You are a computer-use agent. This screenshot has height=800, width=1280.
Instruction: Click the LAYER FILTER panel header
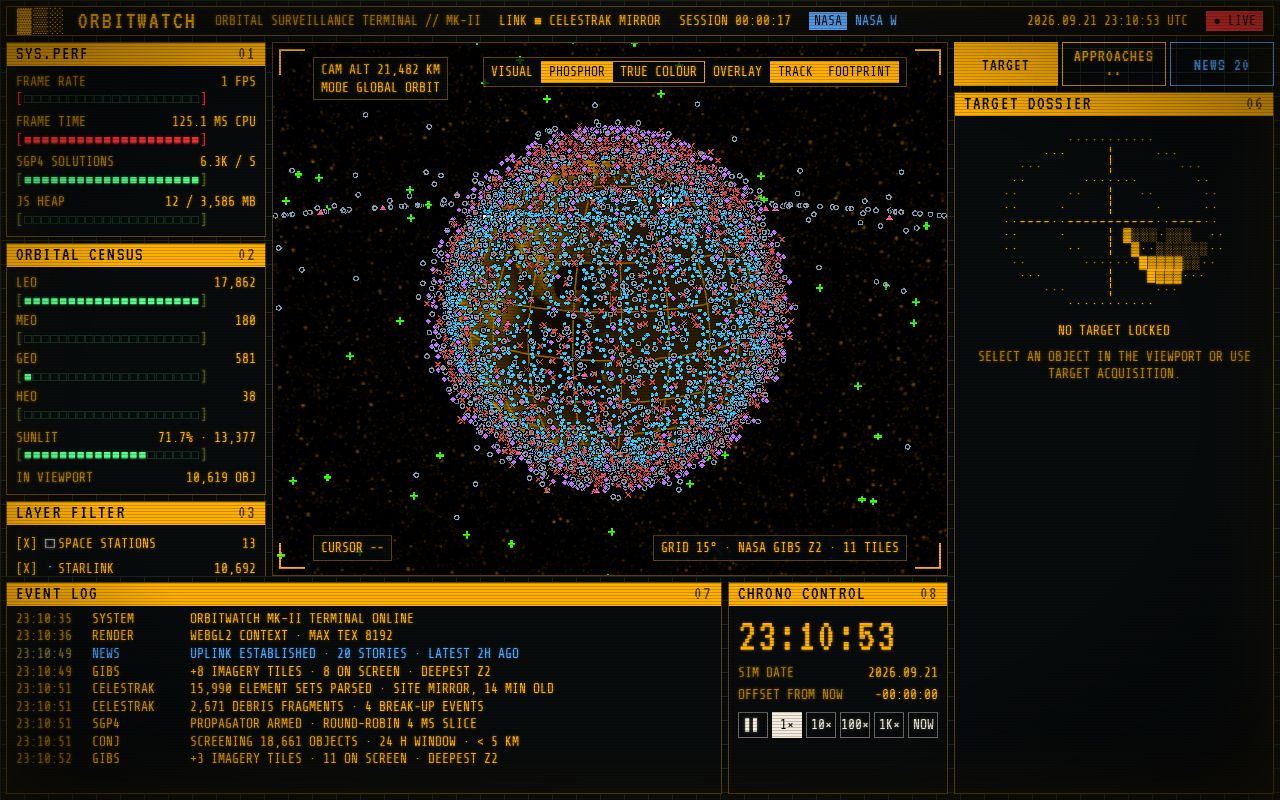[136, 513]
